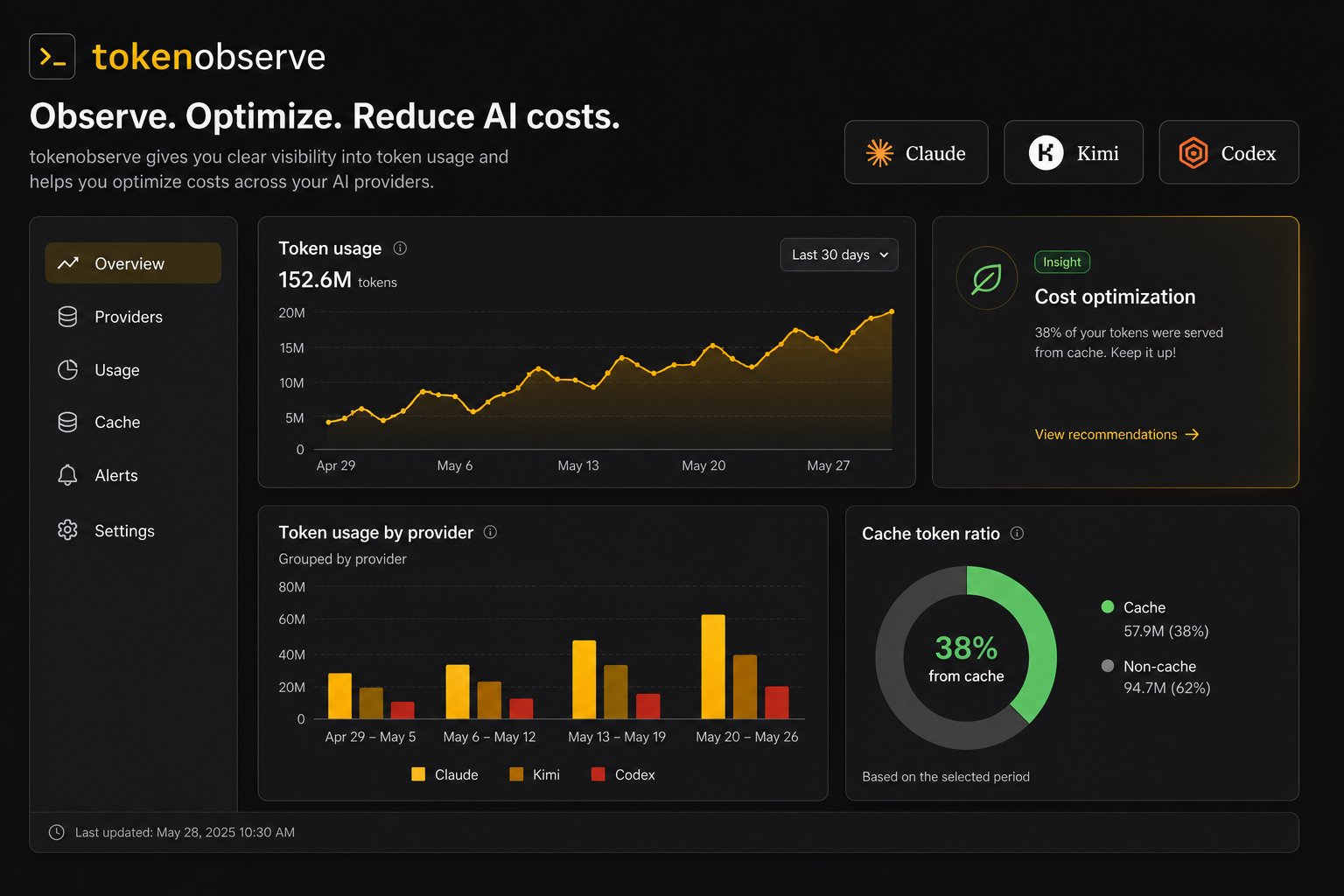Open the Overview section
Viewport: 1344px width, 896px height.
click(x=133, y=263)
